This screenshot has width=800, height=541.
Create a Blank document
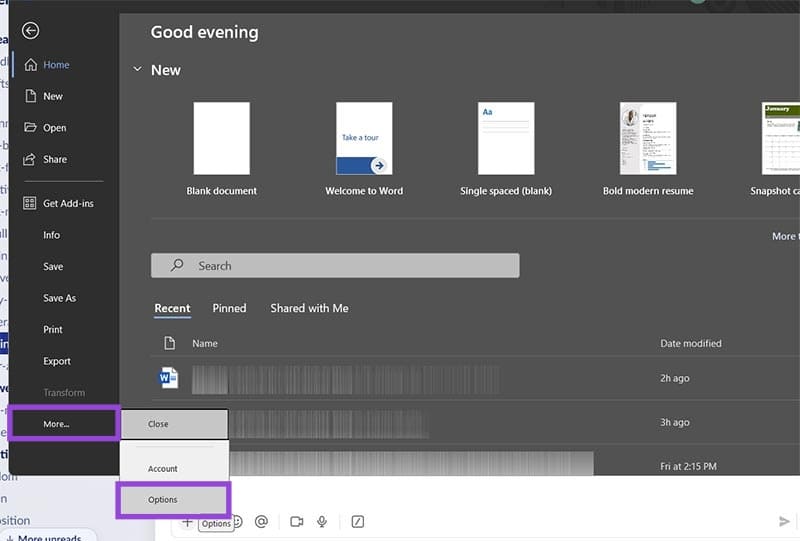coord(221,149)
